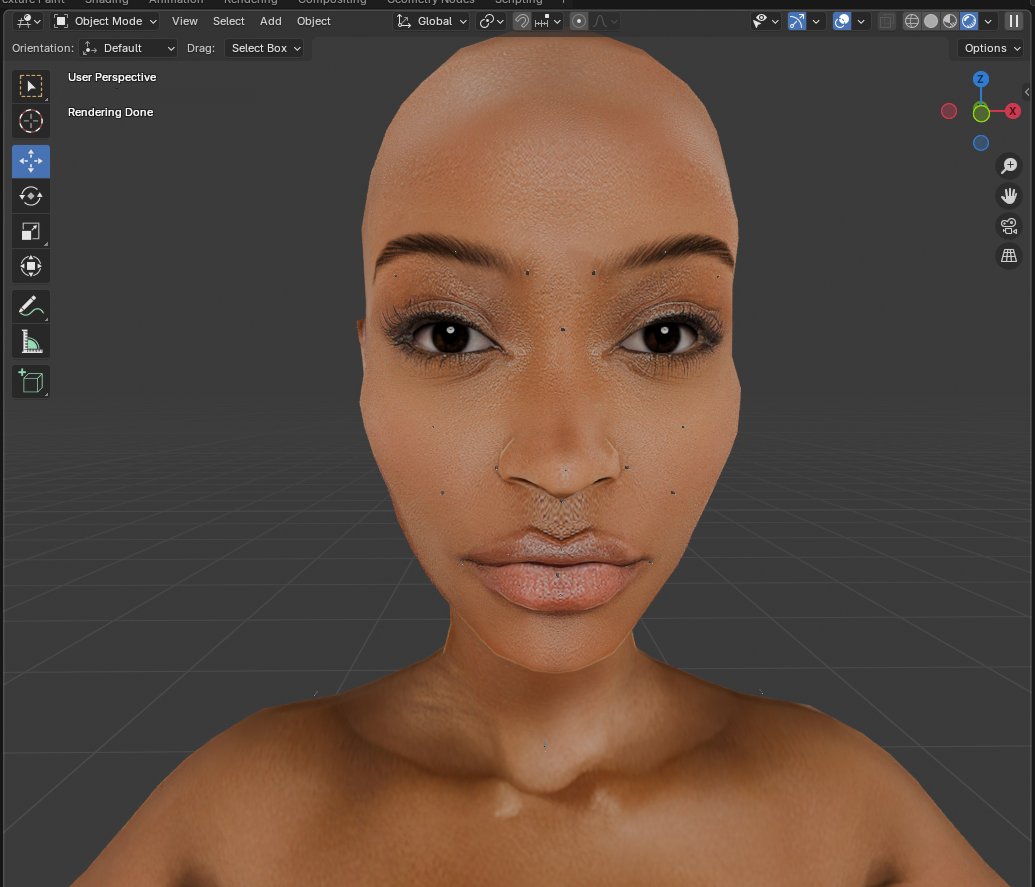Open the Object menu
The image size is (1035, 887).
[314, 21]
